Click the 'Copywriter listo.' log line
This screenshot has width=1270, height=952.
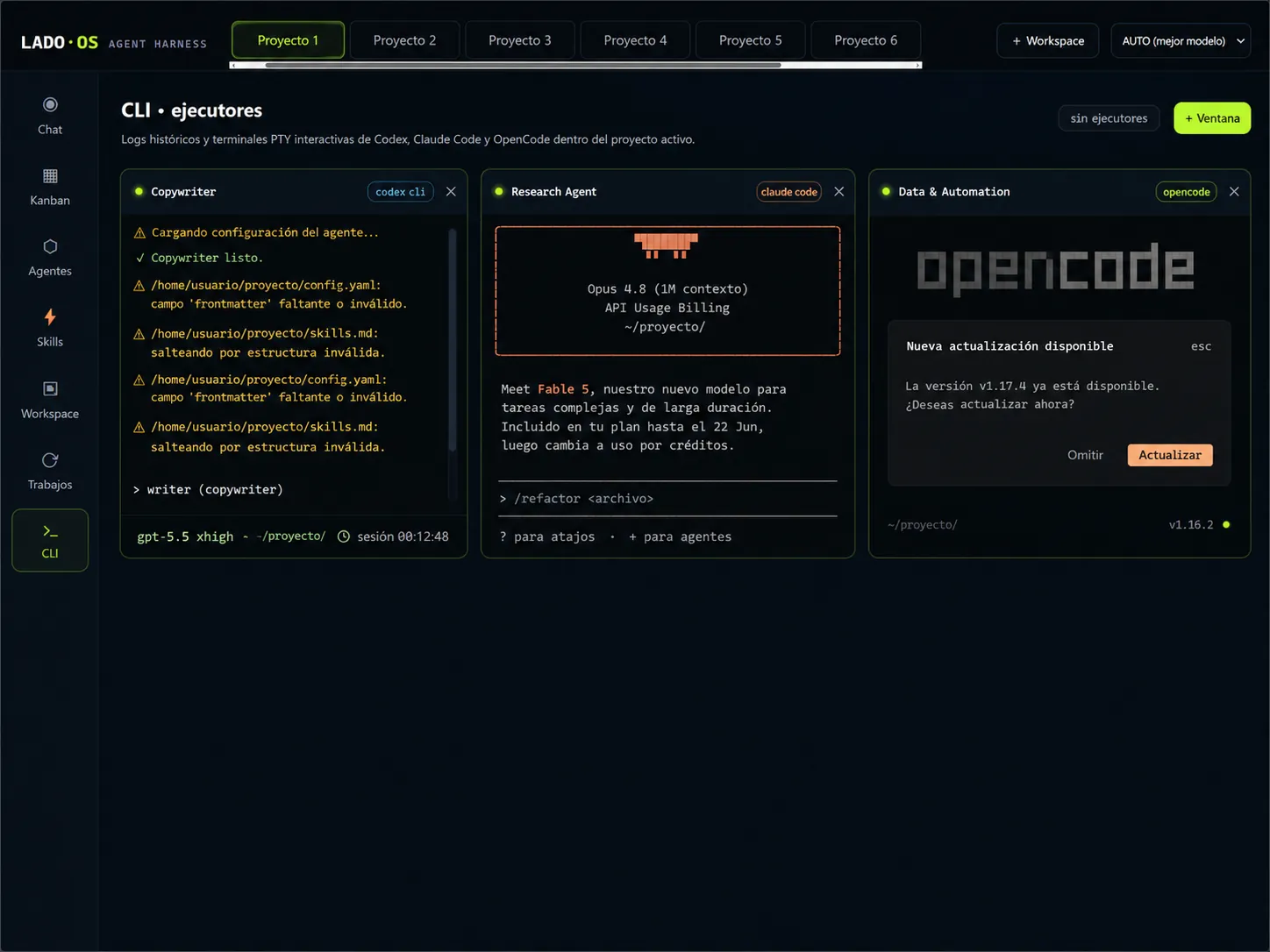coord(207,258)
